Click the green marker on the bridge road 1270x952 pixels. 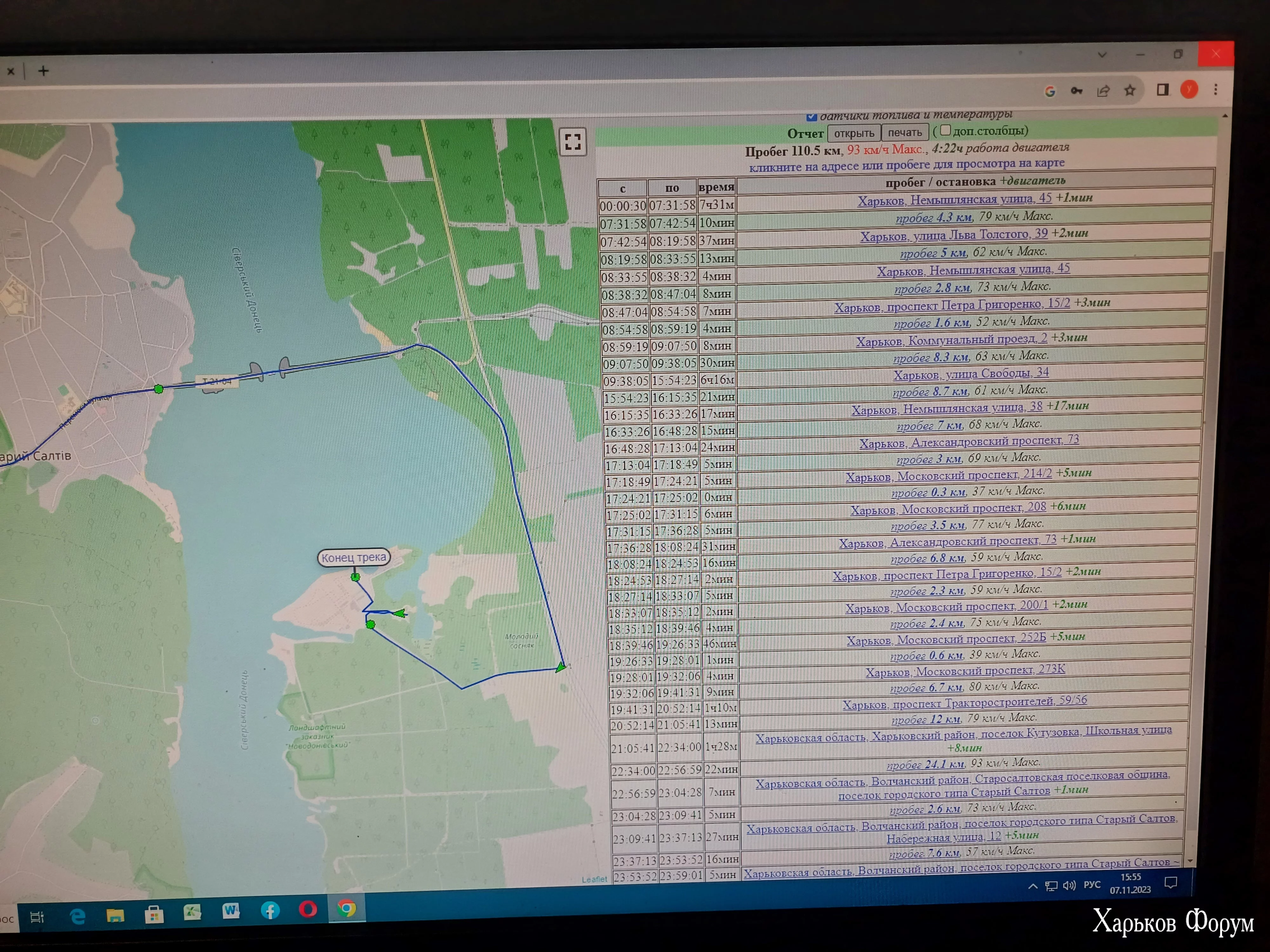pos(159,389)
